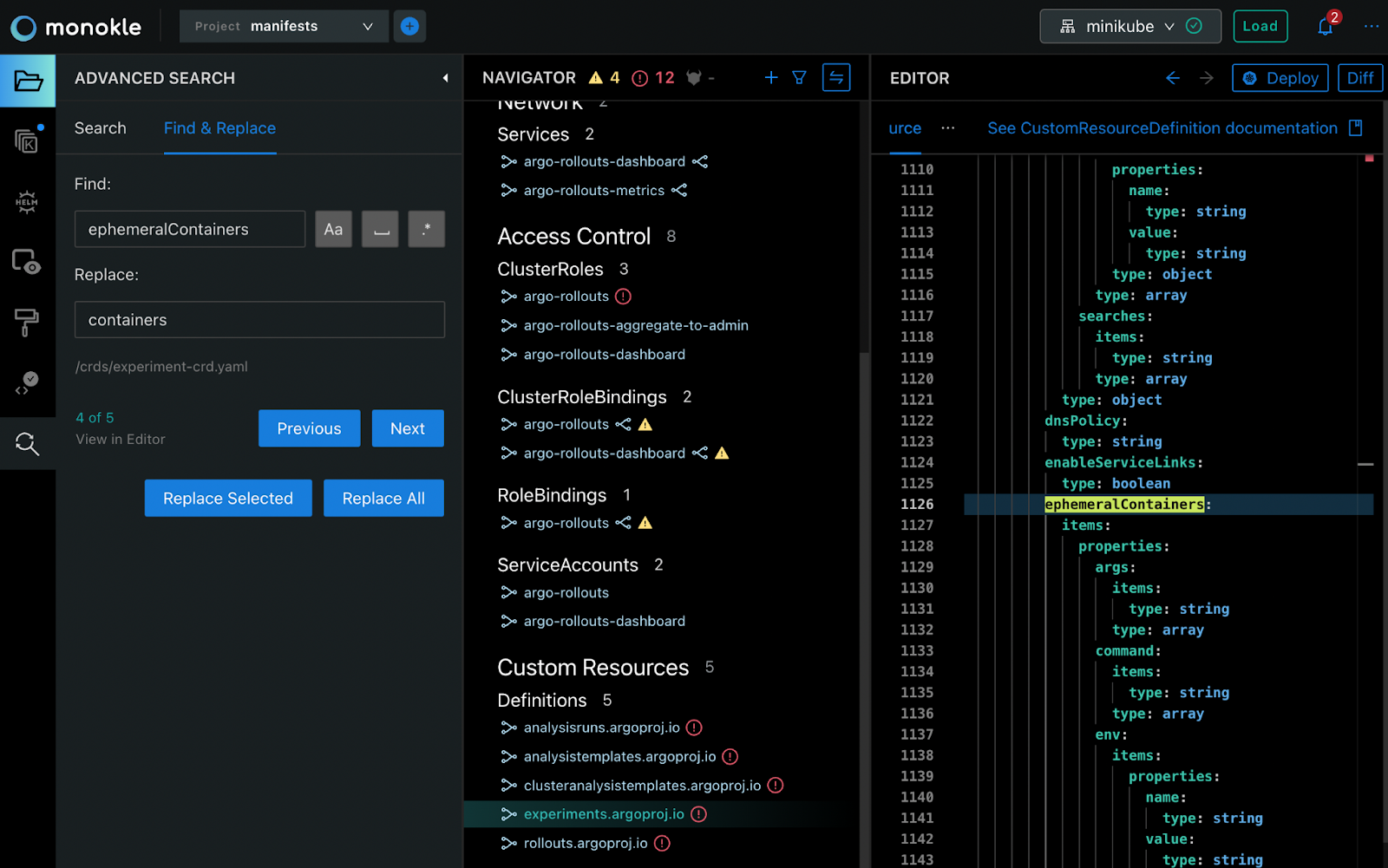Open the Helm charts sidebar icon

click(x=27, y=202)
